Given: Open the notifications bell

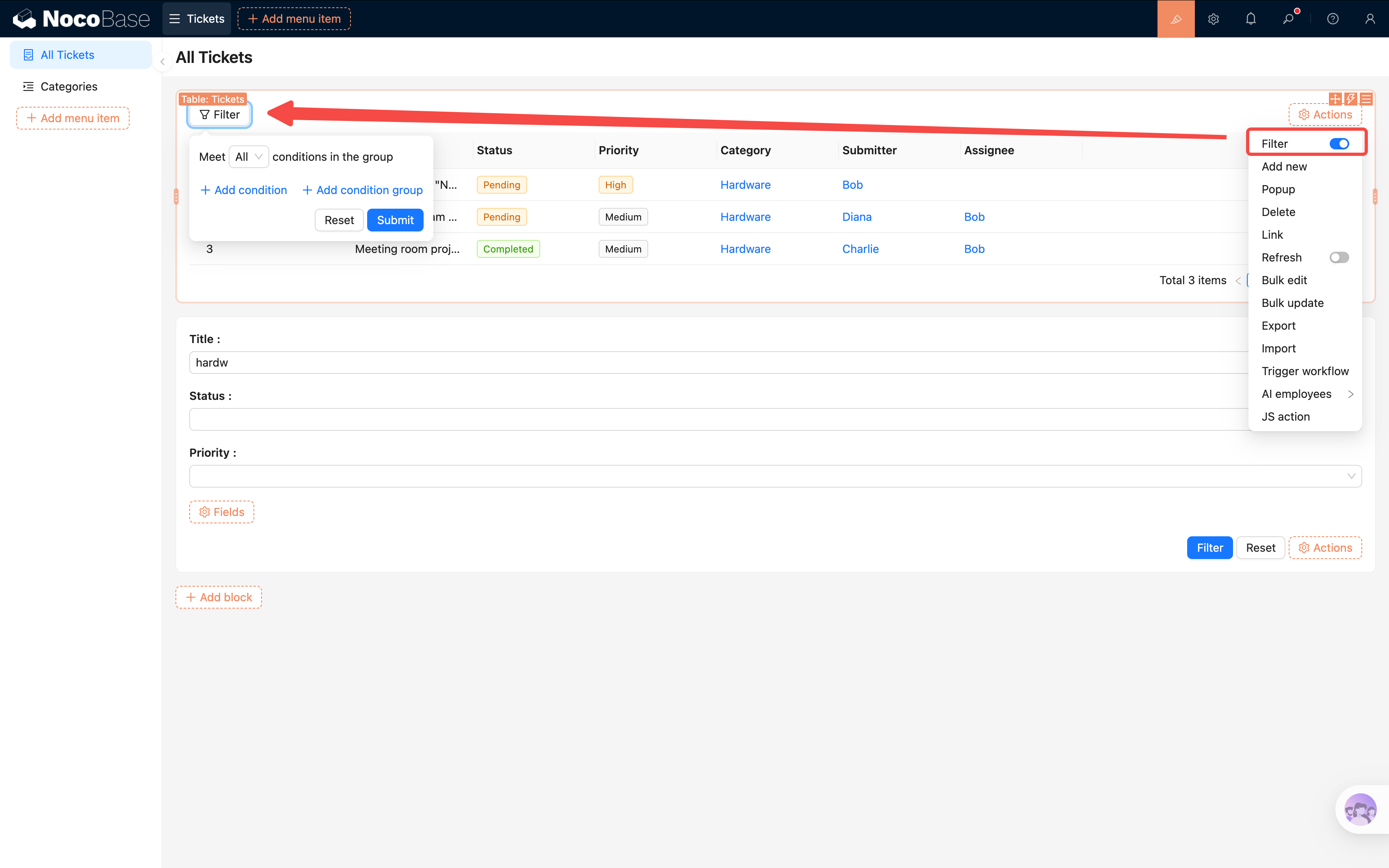Looking at the screenshot, I should point(1251,19).
